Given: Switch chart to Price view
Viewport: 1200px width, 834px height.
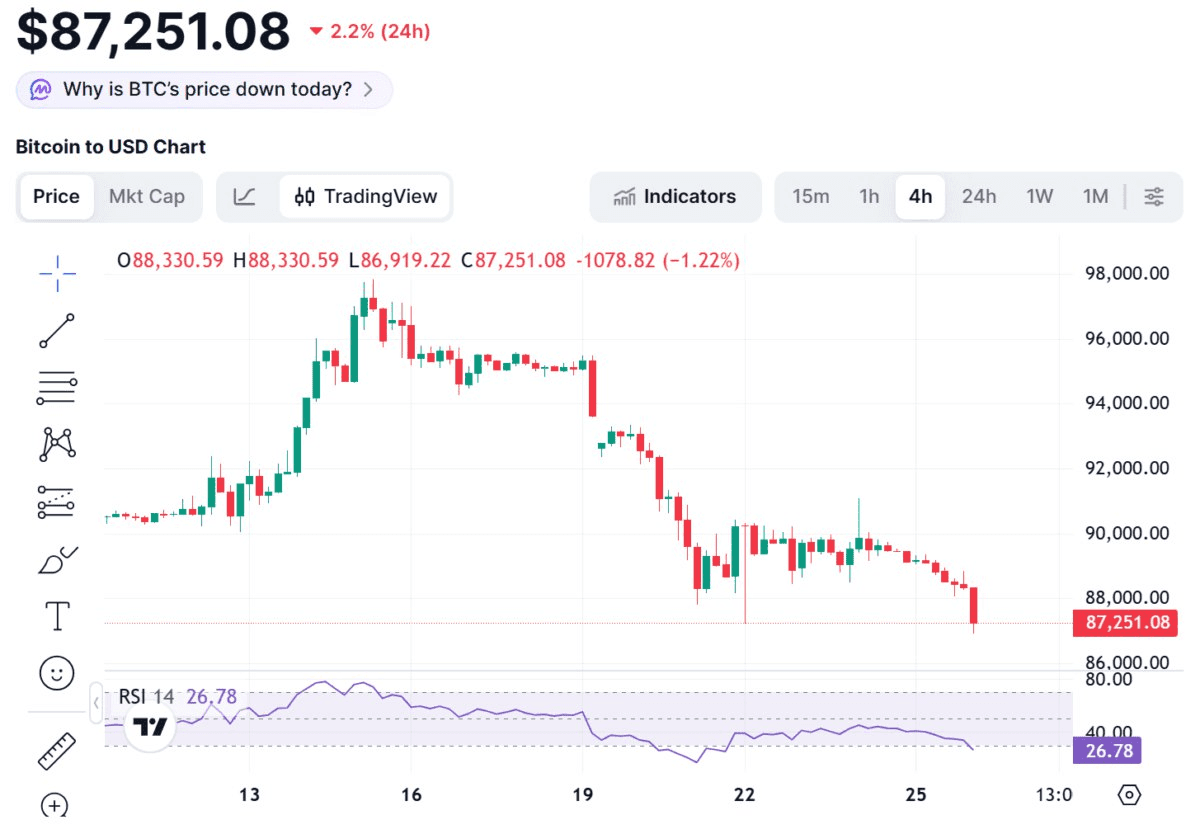Looking at the screenshot, I should pyautogui.click(x=56, y=197).
